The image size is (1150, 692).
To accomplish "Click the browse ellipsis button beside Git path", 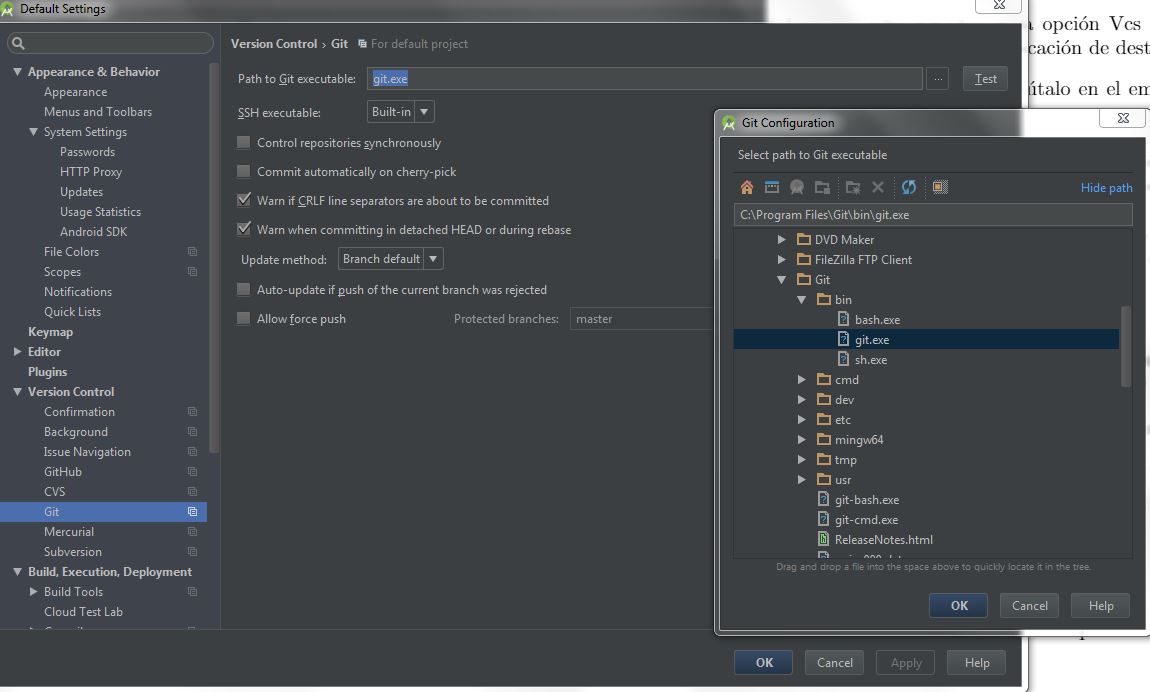I will [x=937, y=79].
